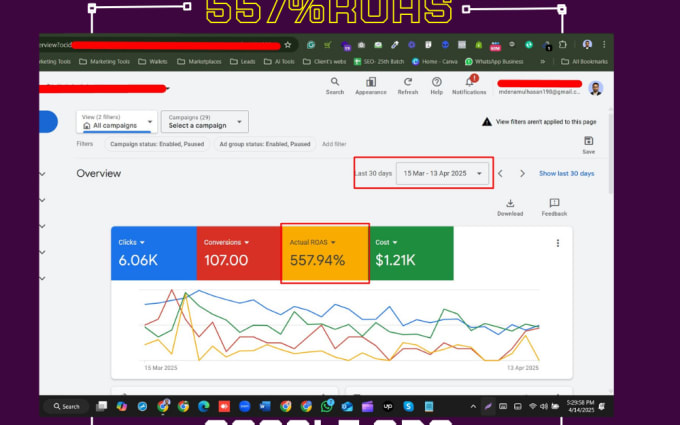The height and width of the screenshot is (425, 680).
Task: Open the Appearance settings icon
Action: tap(371, 82)
